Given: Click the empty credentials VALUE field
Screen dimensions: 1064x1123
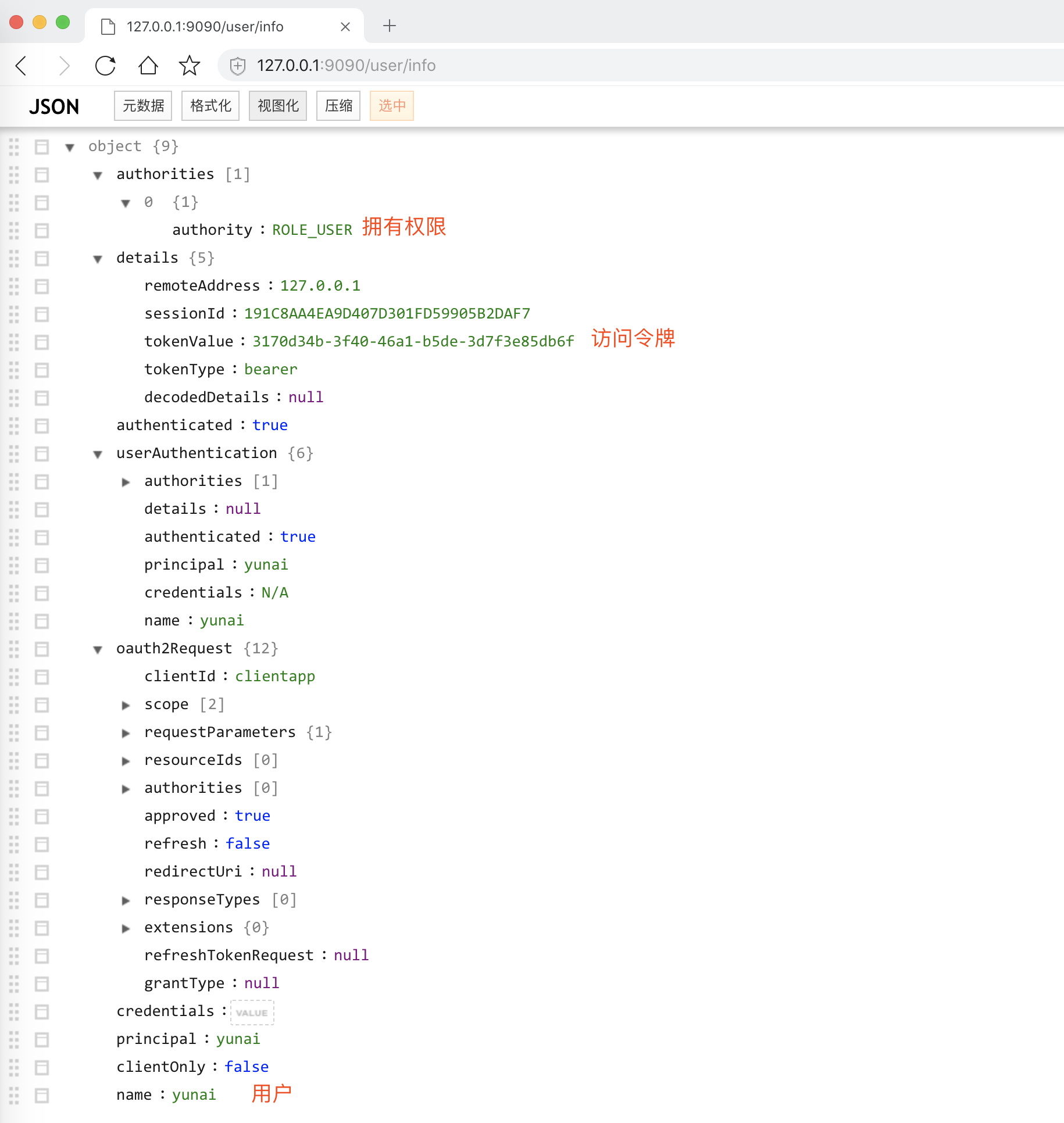Looking at the screenshot, I should pos(252,1013).
